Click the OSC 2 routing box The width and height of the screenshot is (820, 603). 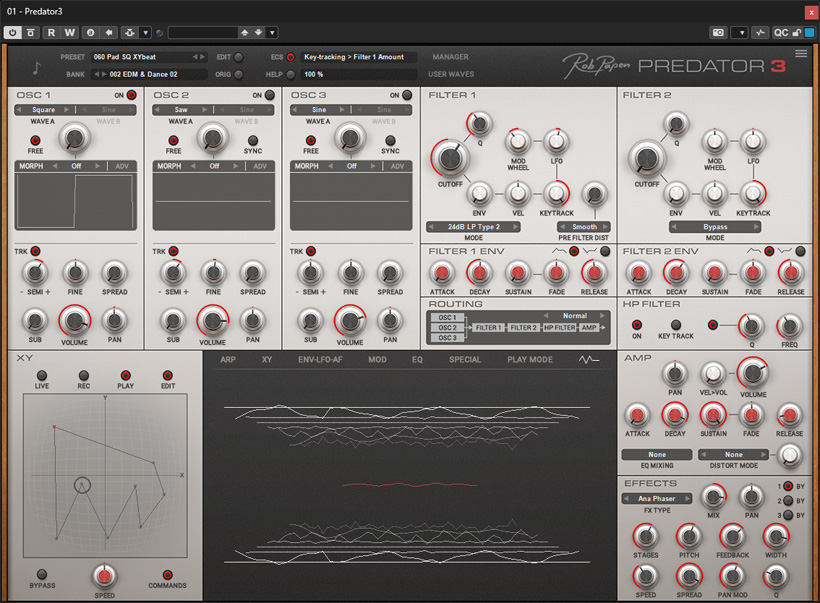click(x=447, y=327)
